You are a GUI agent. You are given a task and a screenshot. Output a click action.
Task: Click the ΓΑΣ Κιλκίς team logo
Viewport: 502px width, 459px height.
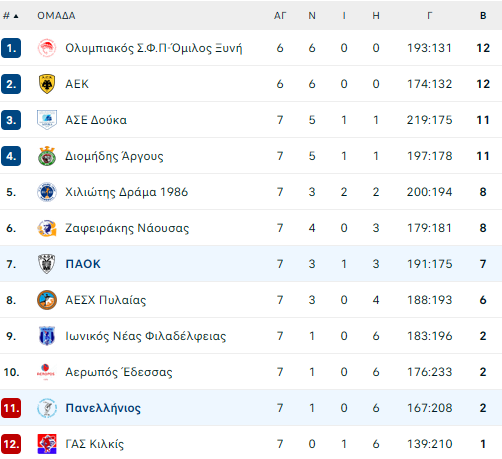(x=47, y=444)
